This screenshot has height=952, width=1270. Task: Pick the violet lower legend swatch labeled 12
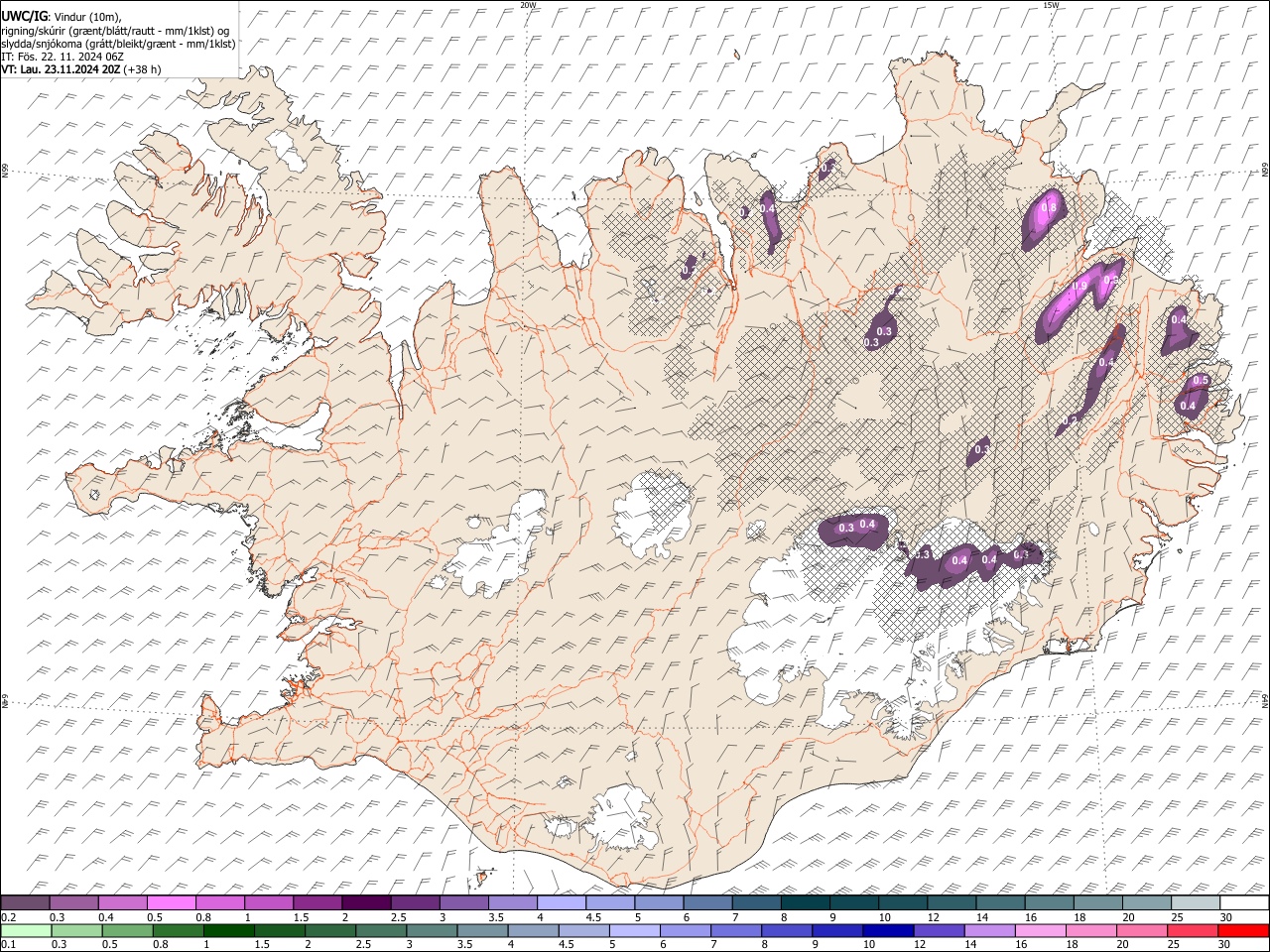(938, 930)
